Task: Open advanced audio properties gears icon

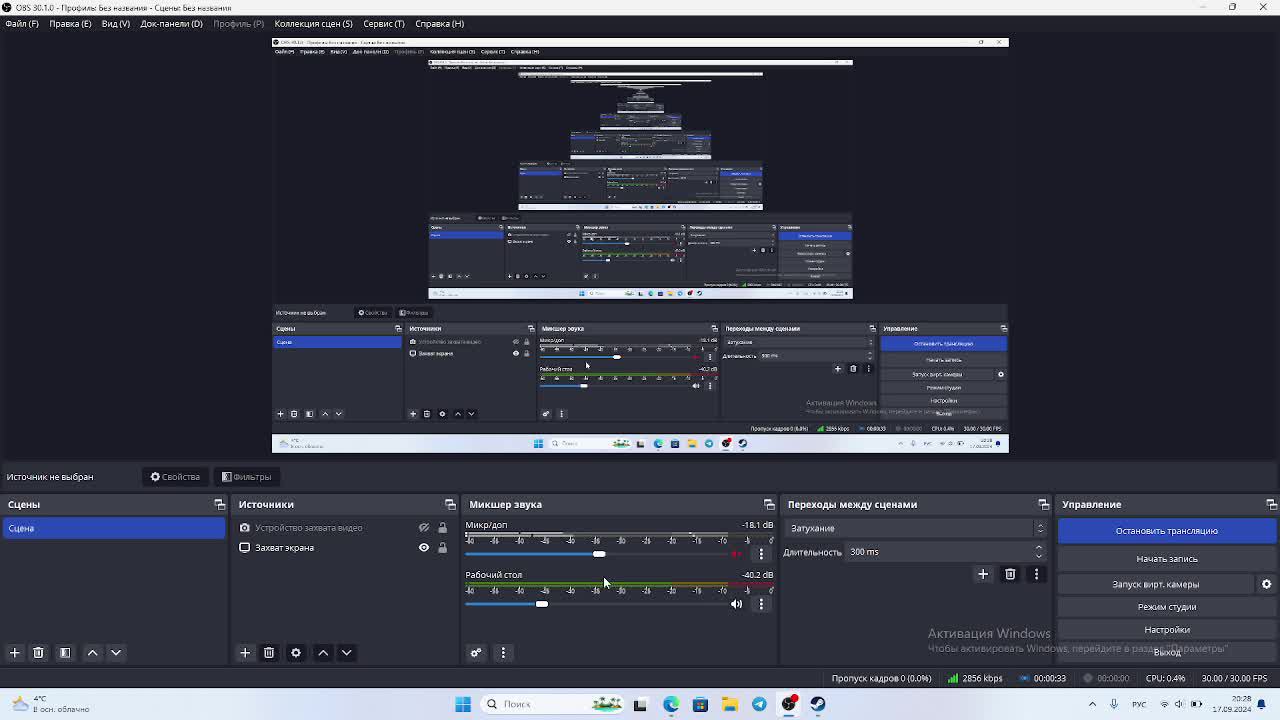Action: 476,653
